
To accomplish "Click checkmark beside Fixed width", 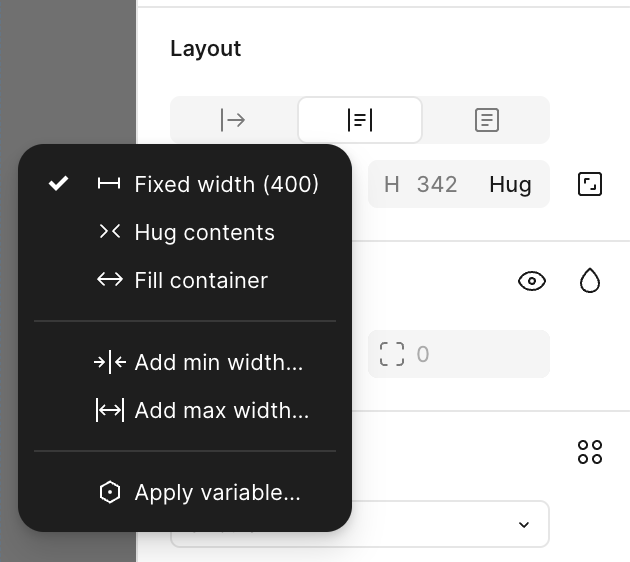I will (x=59, y=183).
